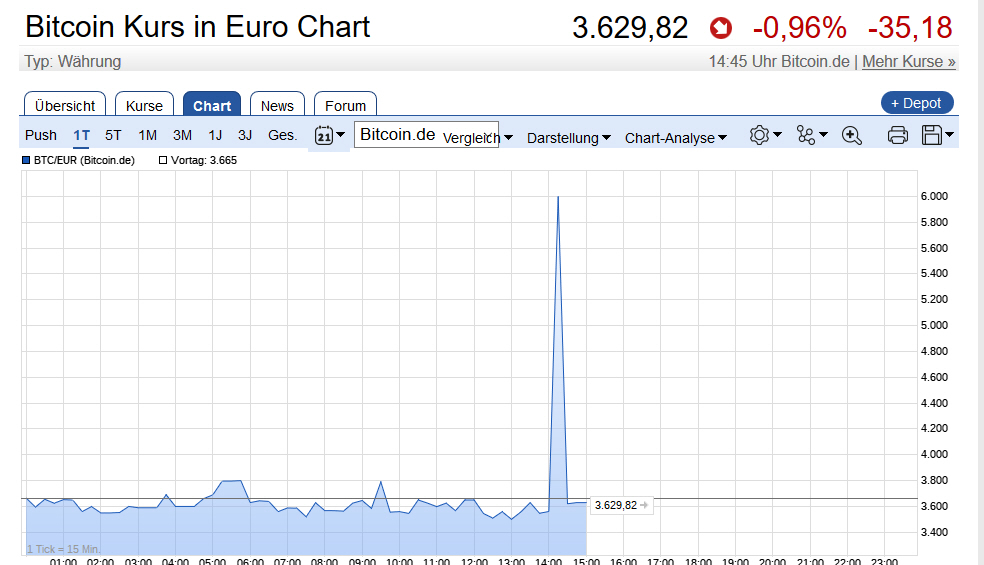
Task: Open dropdown arrow next to gear icon
Action: click(x=778, y=134)
